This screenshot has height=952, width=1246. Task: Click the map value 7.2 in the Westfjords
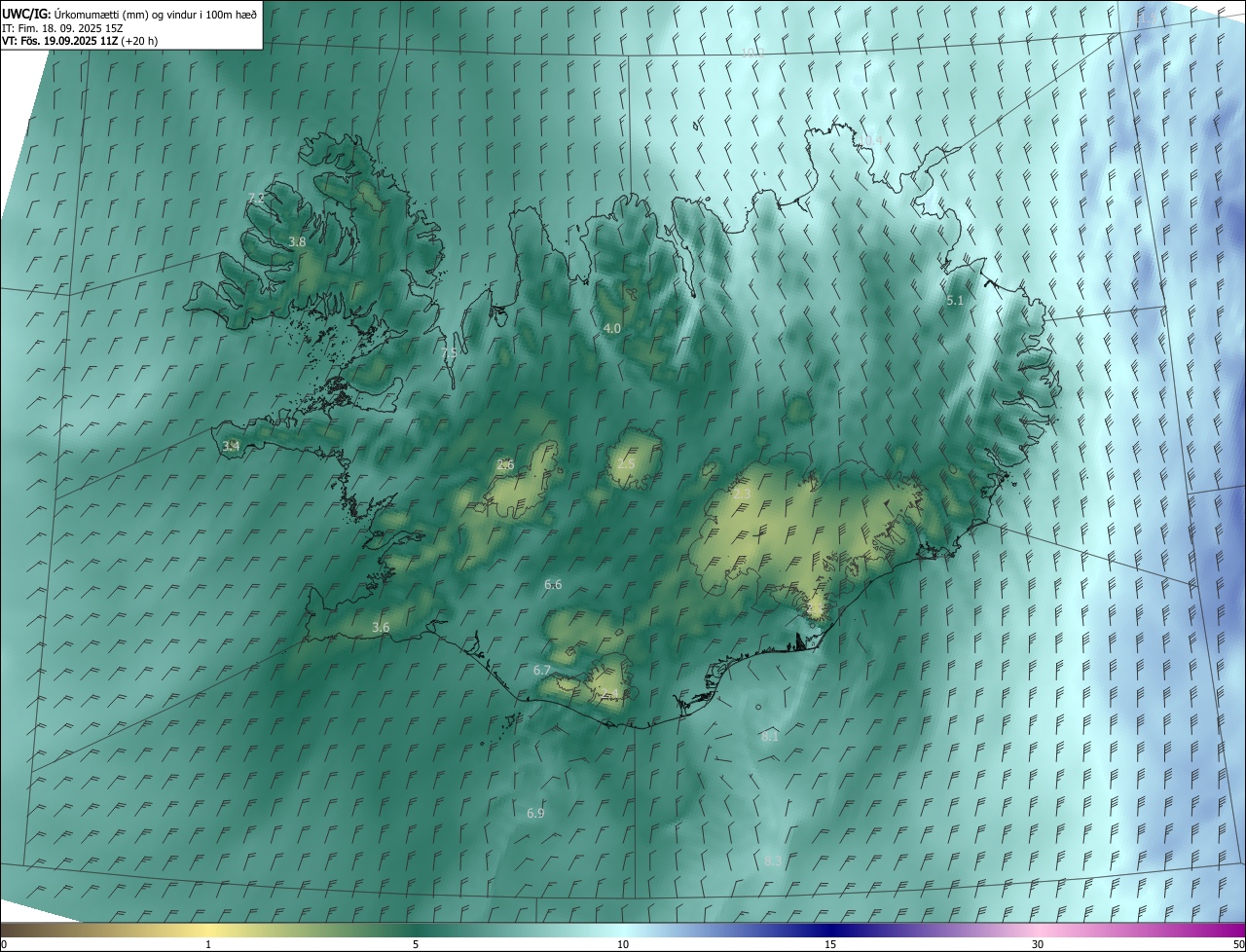pos(257,198)
